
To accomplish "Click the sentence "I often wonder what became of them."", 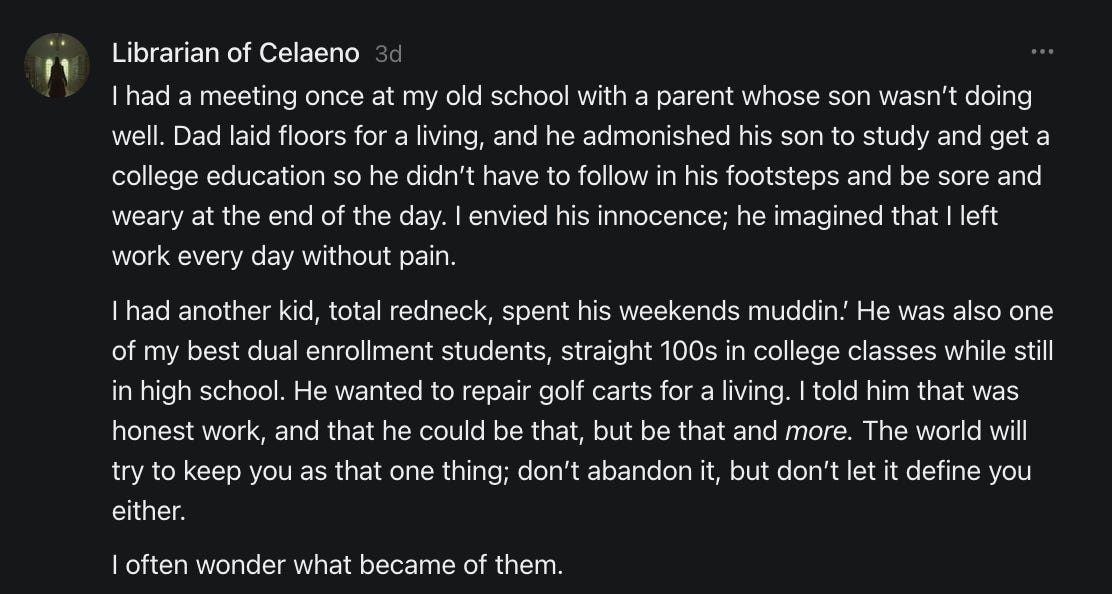I will pos(337,567).
